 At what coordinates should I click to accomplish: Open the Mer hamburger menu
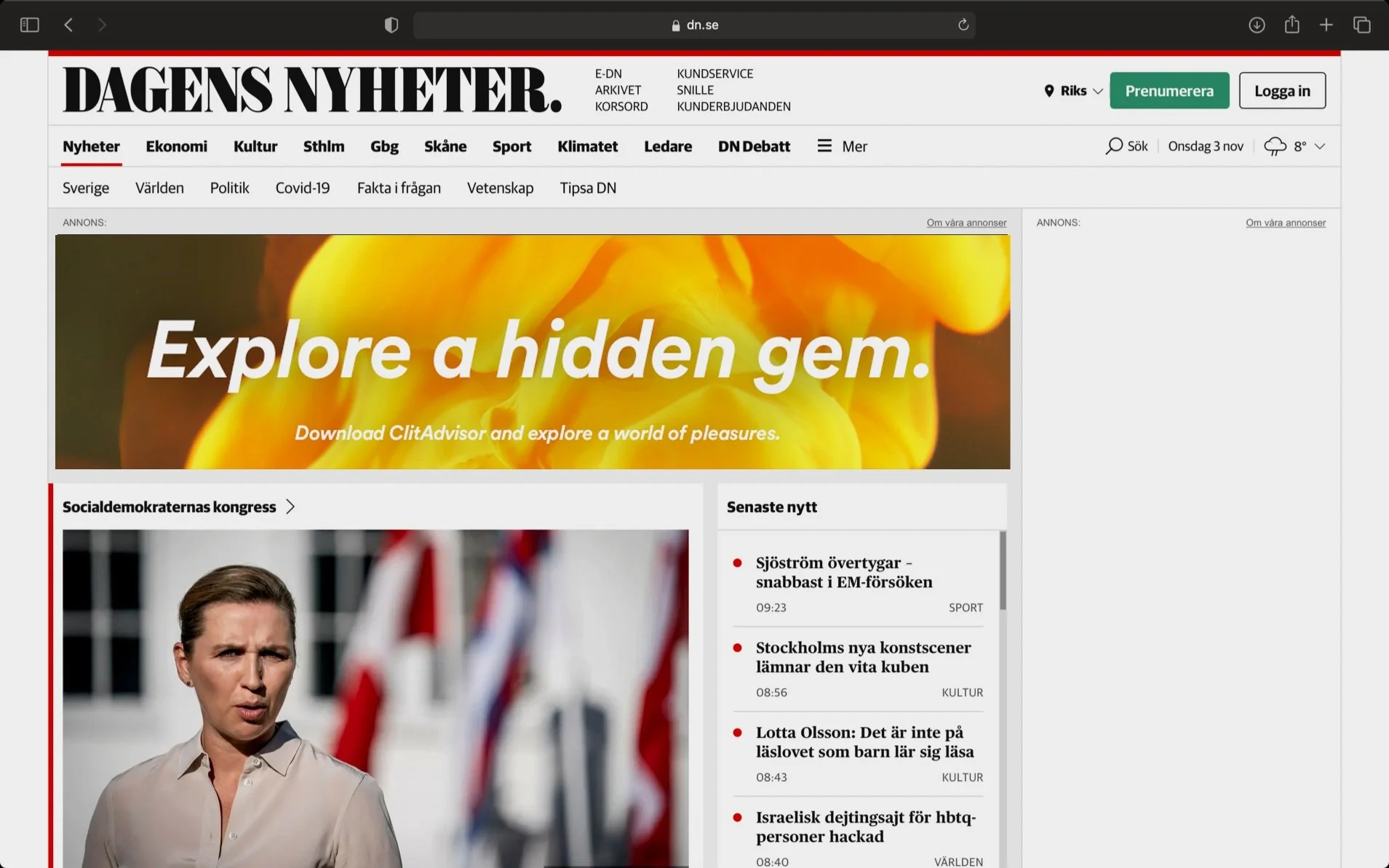pyautogui.click(x=842, y=146)
